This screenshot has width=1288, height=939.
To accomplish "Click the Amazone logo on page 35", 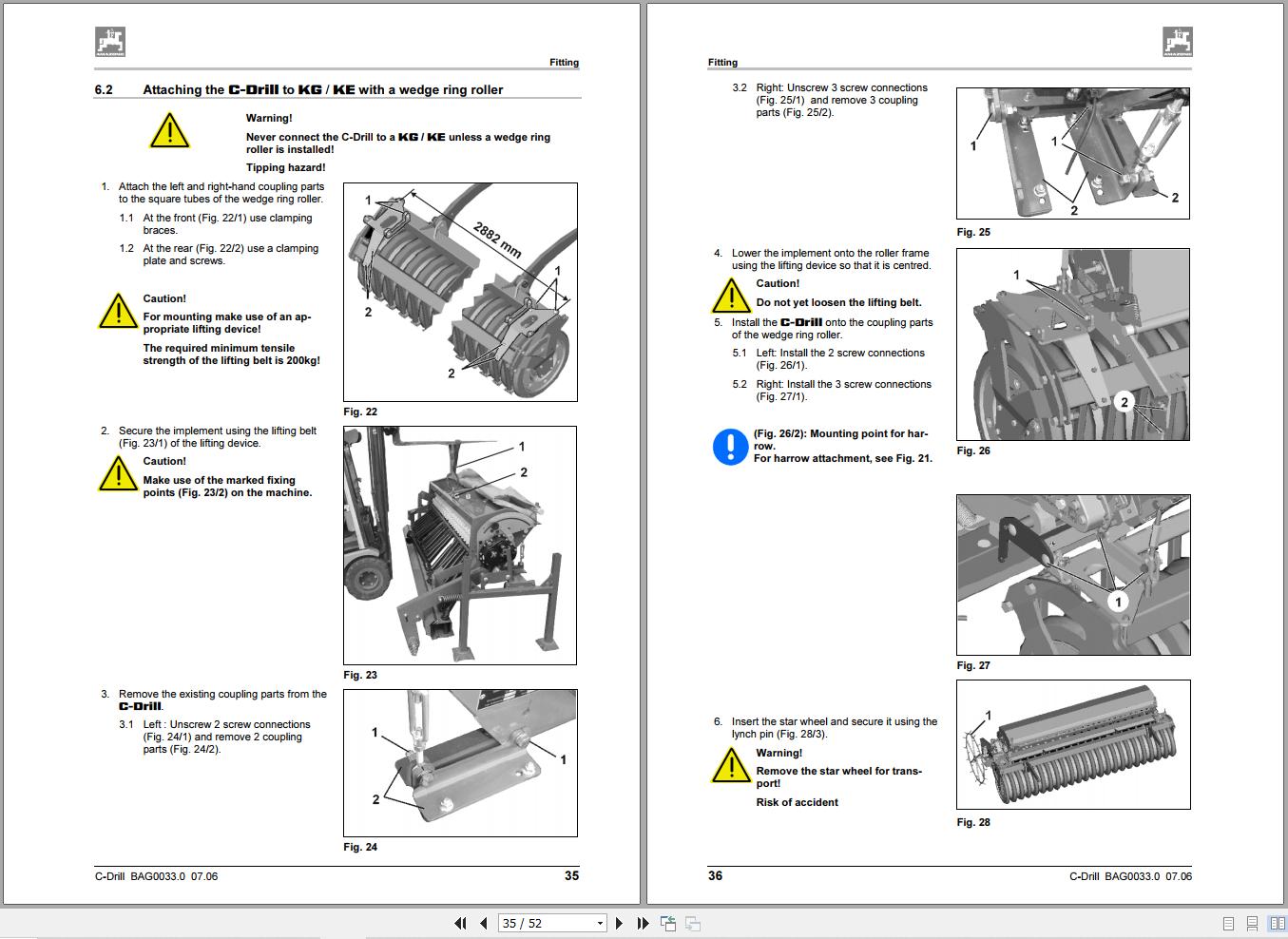I will 110,42.
